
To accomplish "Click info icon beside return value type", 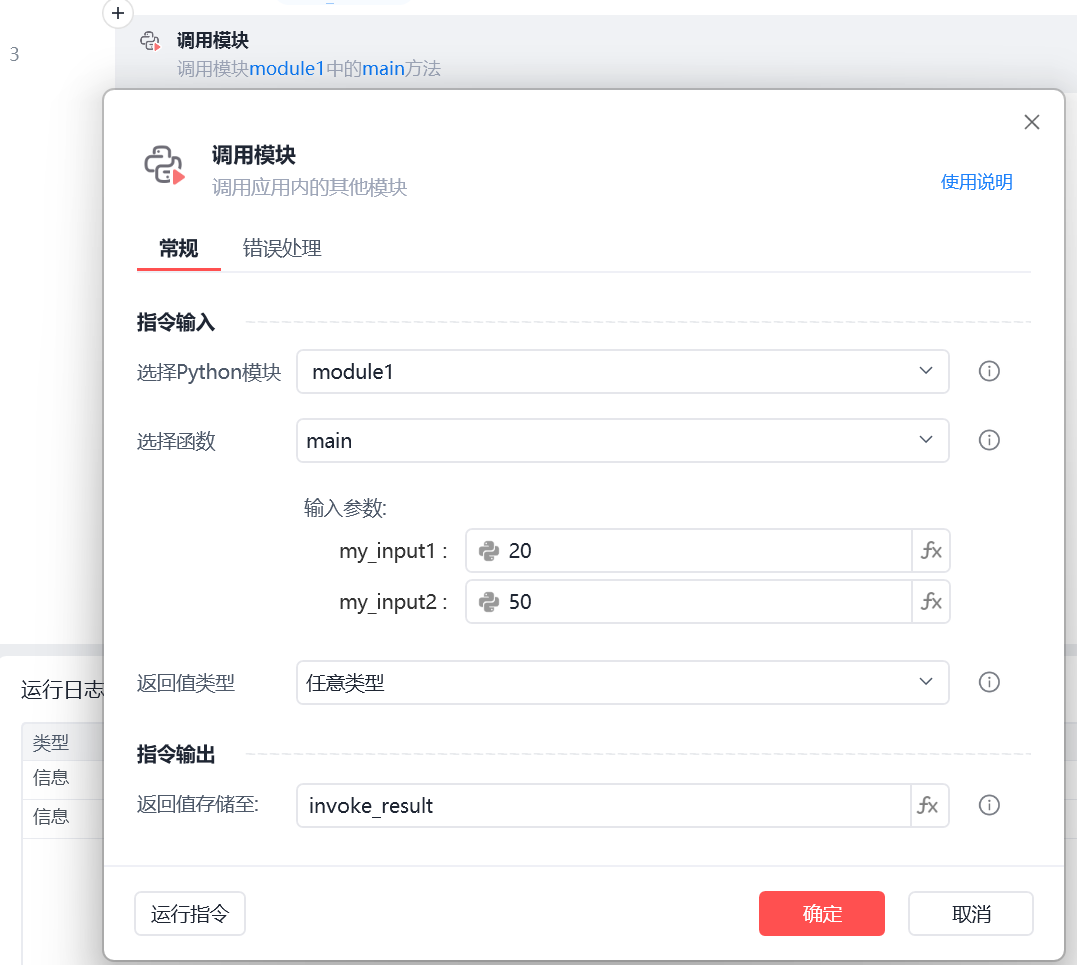I will click(x=989, y=682).
